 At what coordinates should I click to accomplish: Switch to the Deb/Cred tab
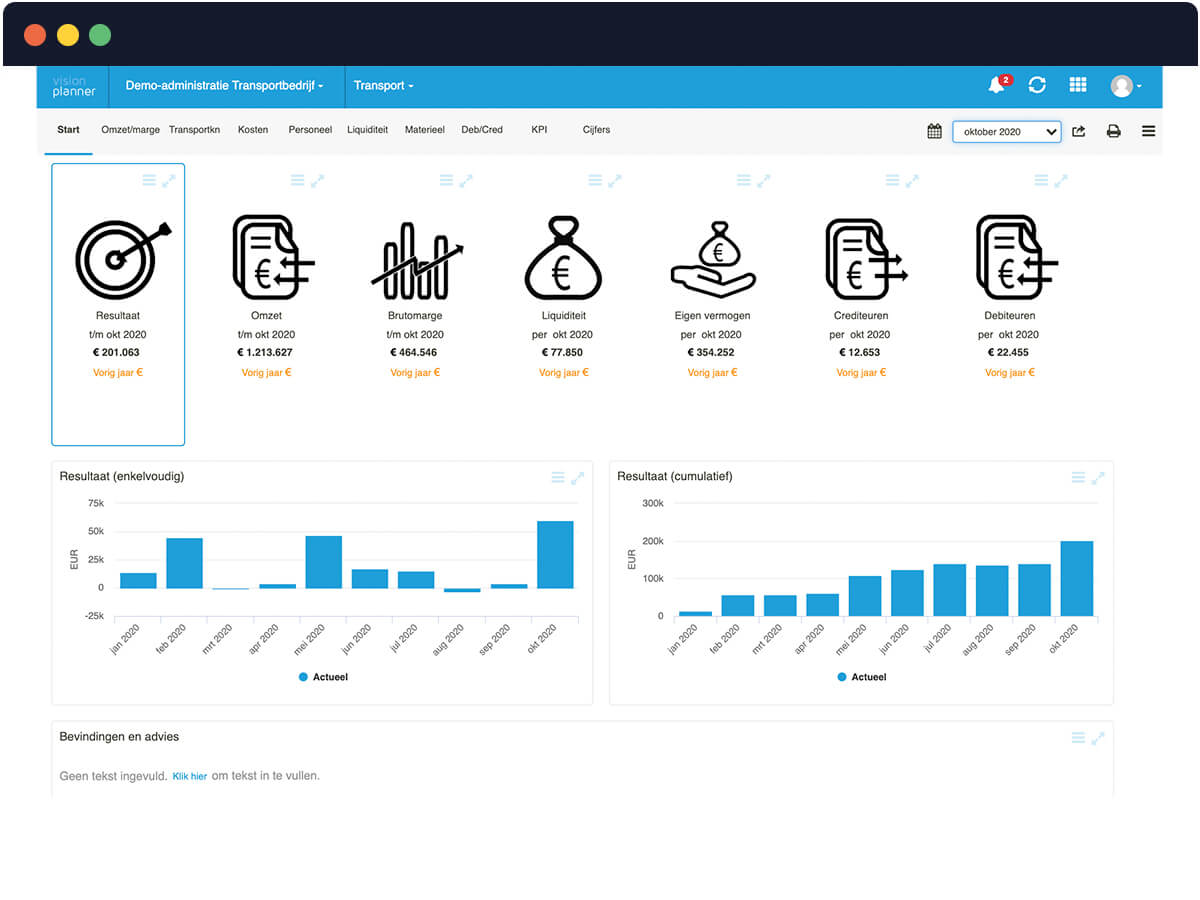tap(482, 130)
